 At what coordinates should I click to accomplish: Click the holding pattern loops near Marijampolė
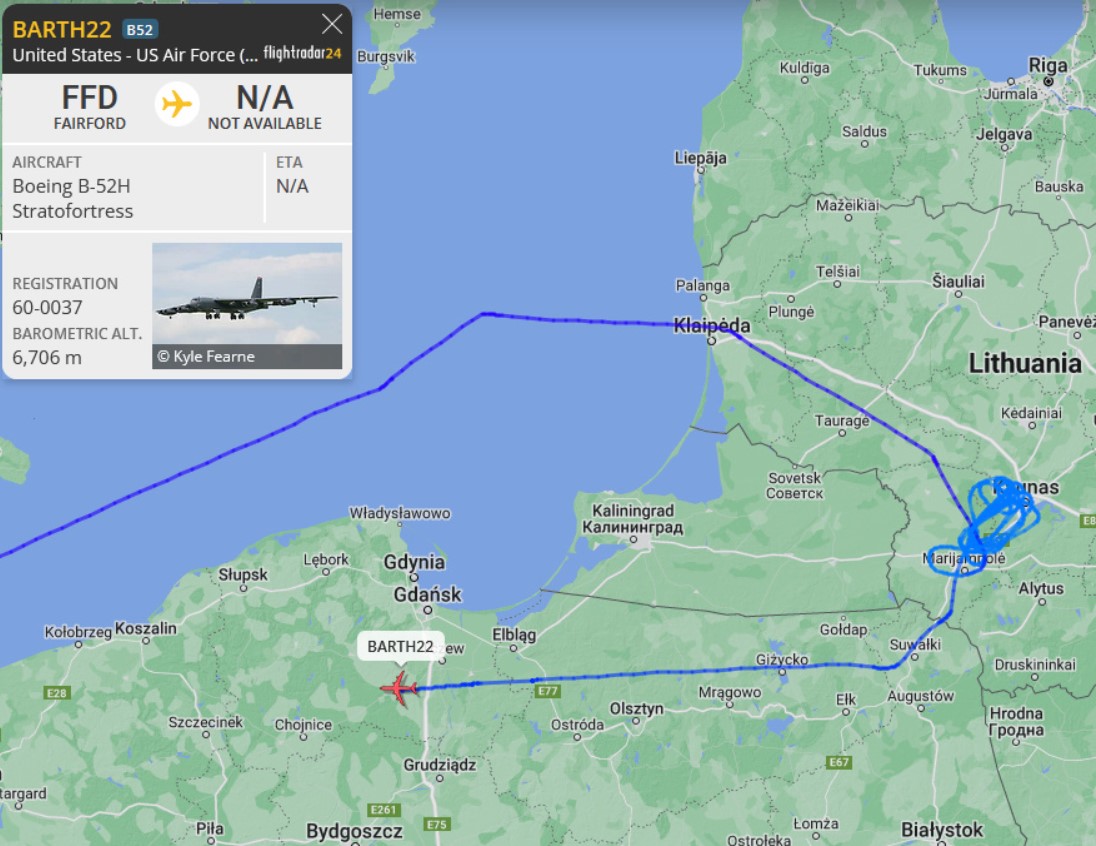[993, 524]
